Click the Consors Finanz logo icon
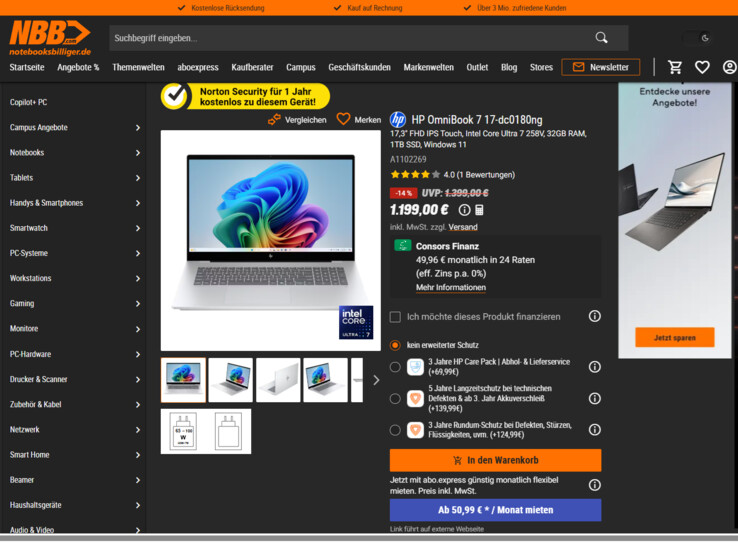This screenshot has height=543, width=738. click(x=402, y=245)
